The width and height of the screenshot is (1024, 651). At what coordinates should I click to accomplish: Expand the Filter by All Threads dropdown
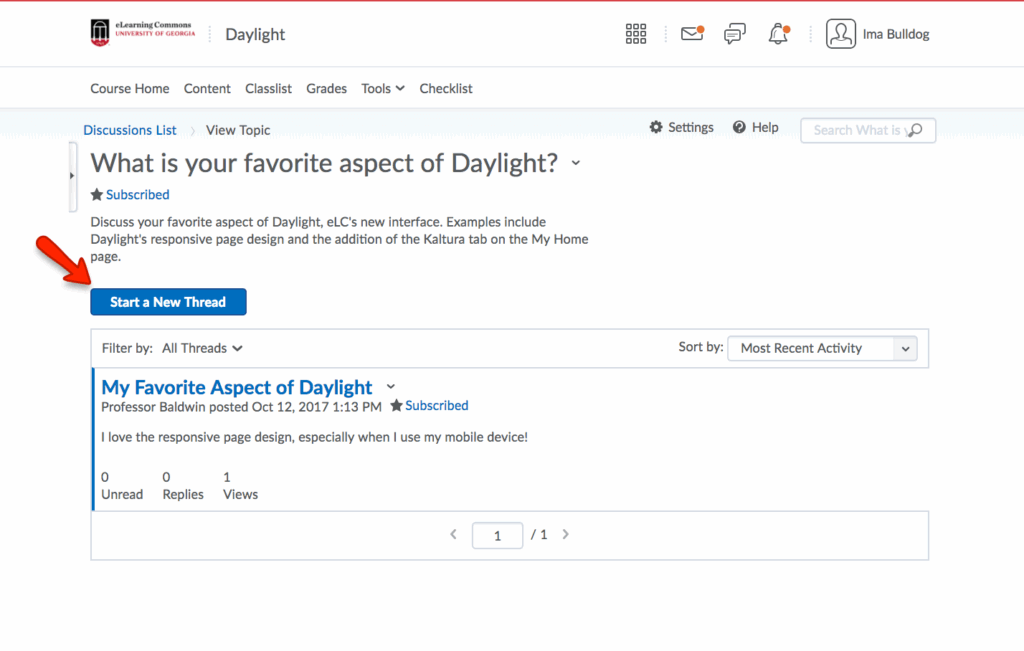(x=202, y=348)
